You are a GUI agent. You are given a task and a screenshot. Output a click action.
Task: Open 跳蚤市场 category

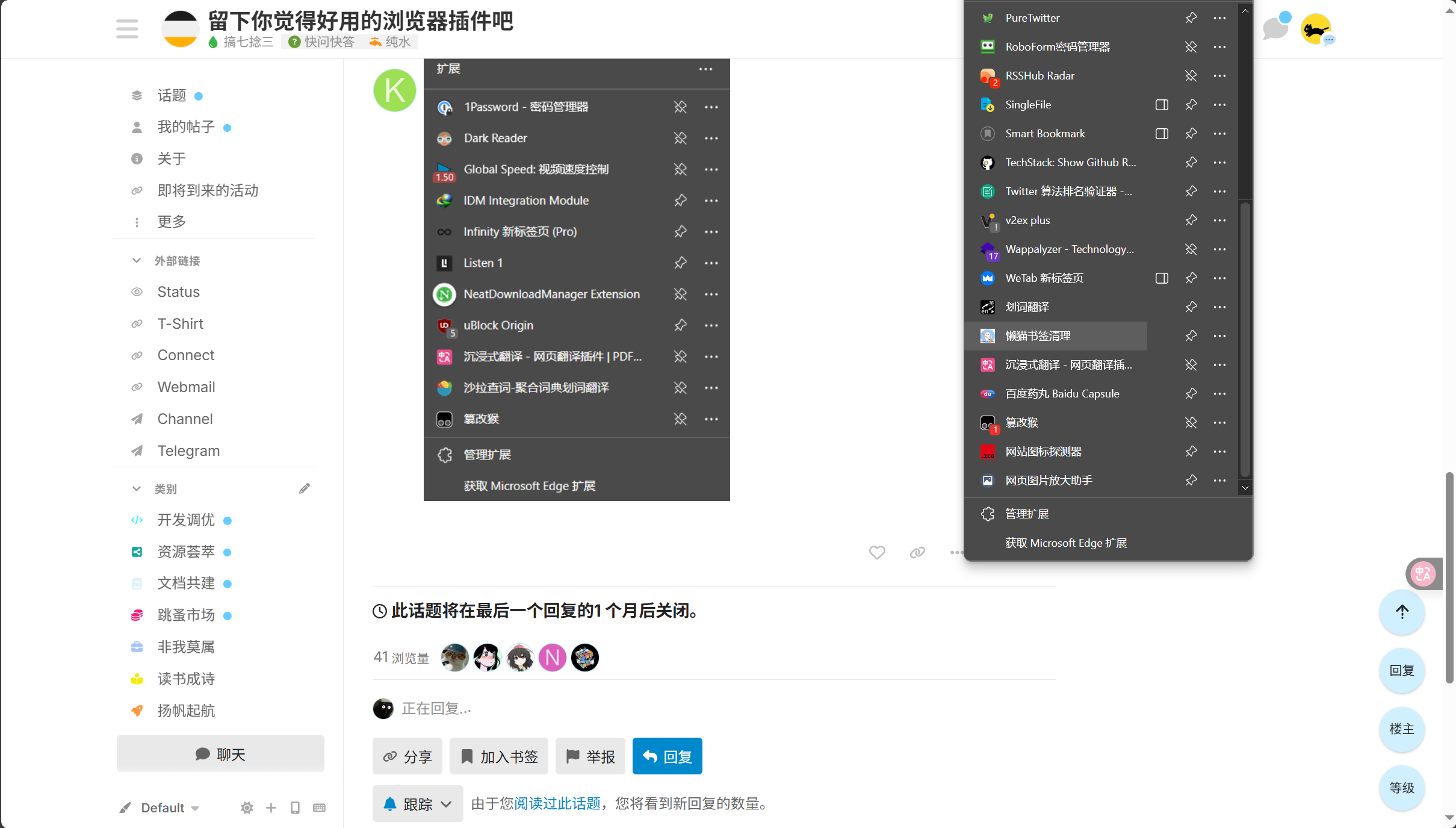click(x=186, y=615)
